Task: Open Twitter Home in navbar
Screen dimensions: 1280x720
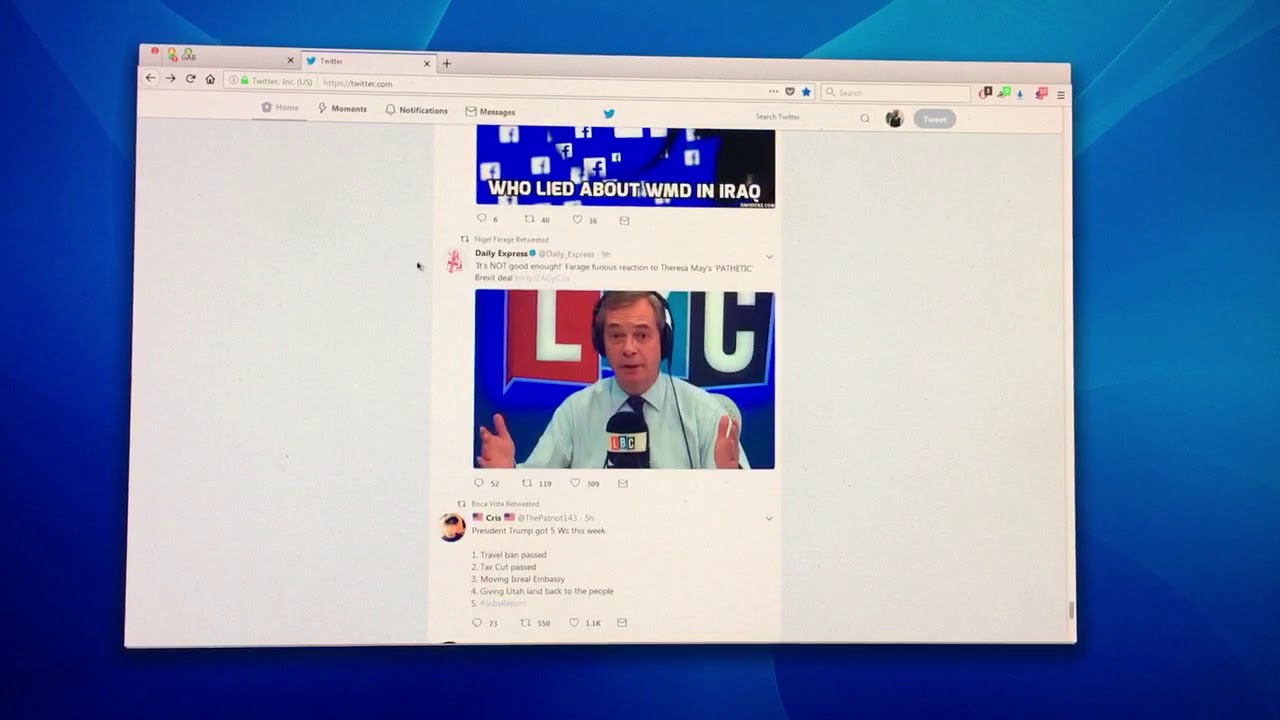Action: 280,107
